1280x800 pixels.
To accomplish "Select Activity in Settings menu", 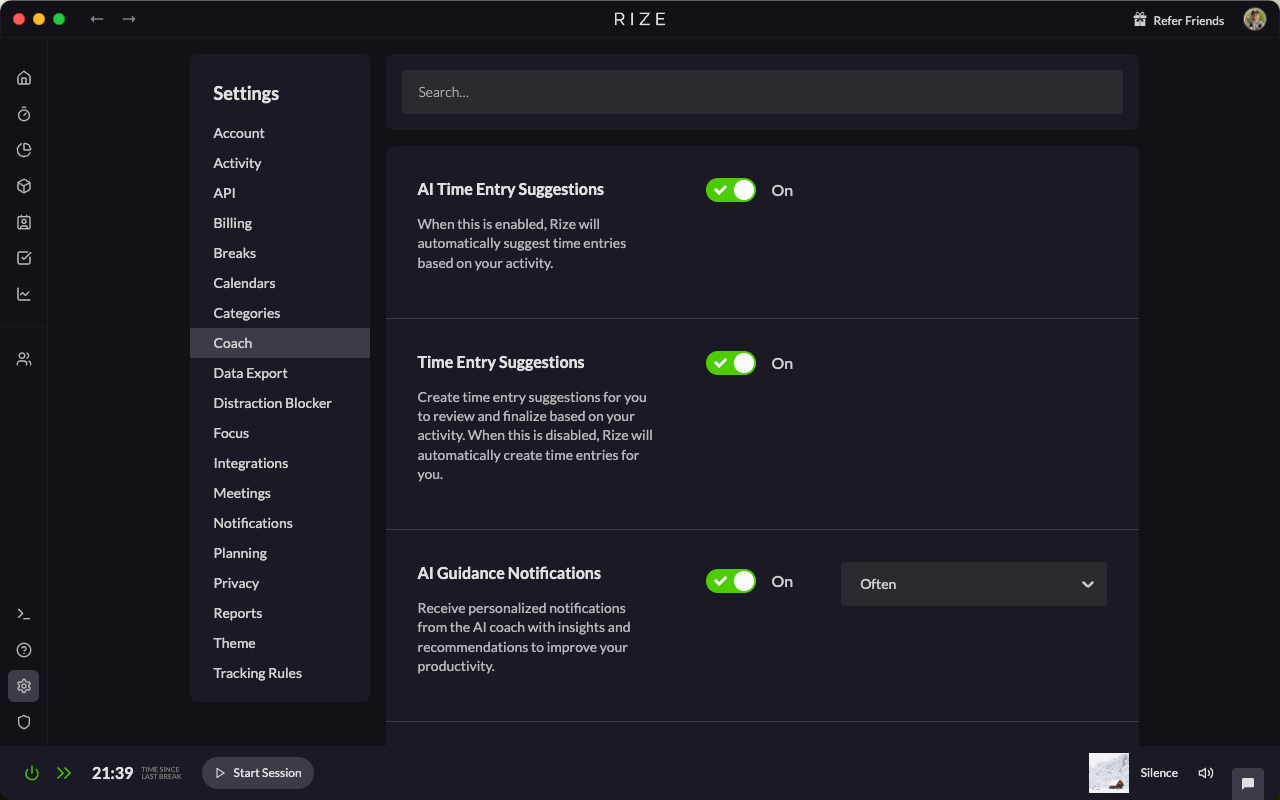I will 280,163.
